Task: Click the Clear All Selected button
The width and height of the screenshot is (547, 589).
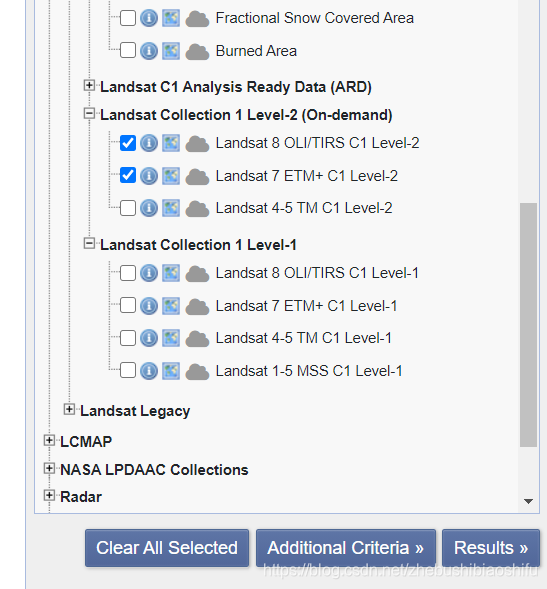Action: tap(167, 548)
